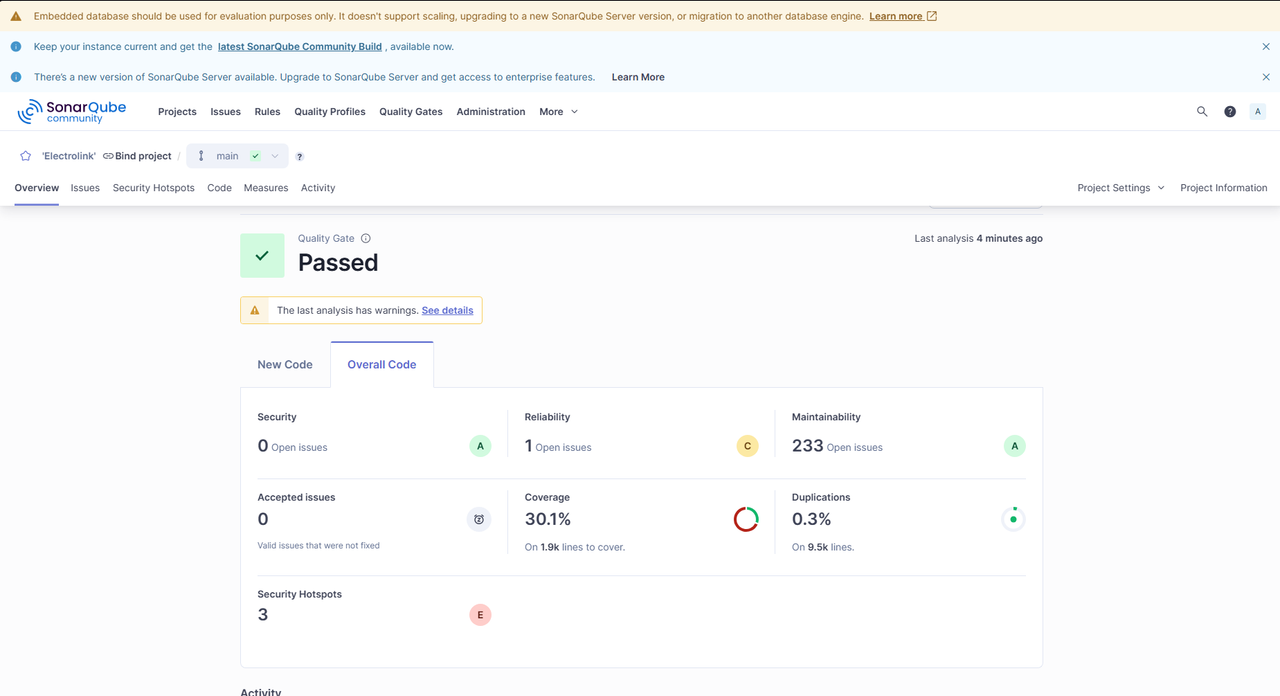Click the Quality Gate info icon
The image size is (1280, 696).
(366, 238)
